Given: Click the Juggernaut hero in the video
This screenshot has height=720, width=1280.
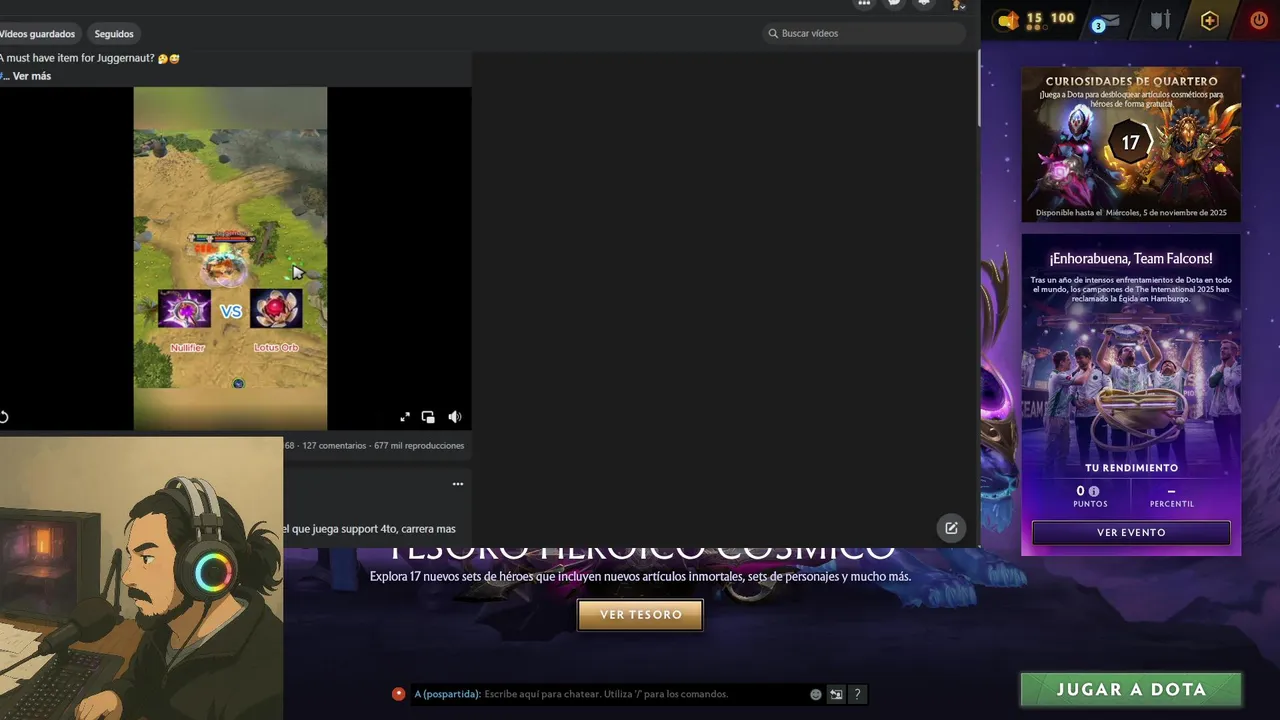Looking at the screenshot, I should (222, 266).
